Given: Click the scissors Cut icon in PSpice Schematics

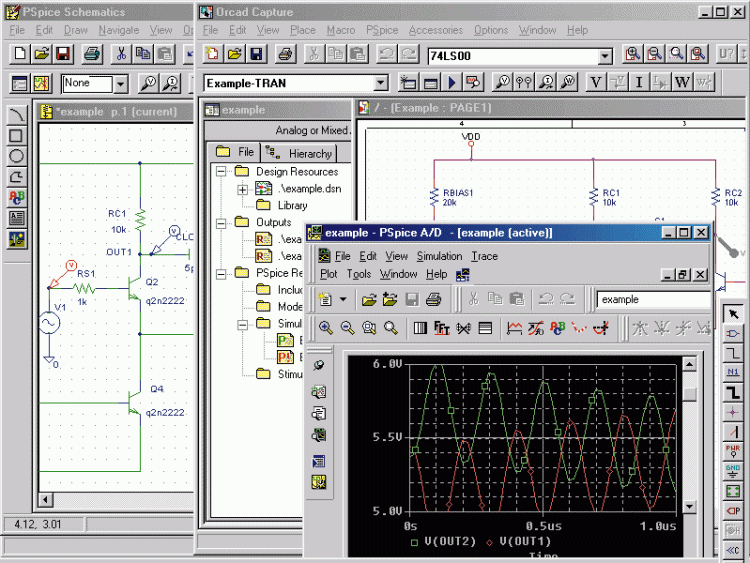Looking at the screenshot, I should [x=121, y=54].
